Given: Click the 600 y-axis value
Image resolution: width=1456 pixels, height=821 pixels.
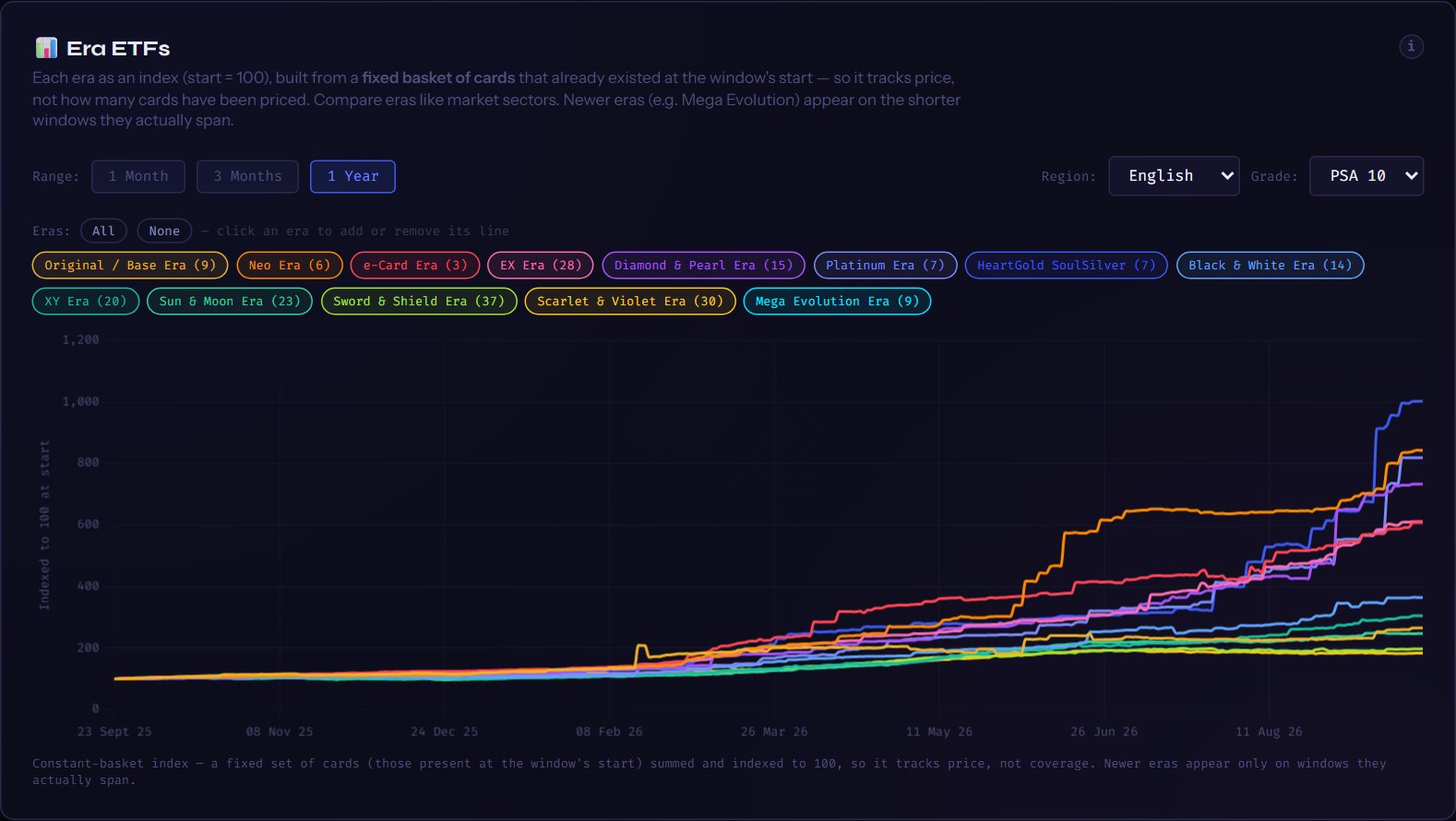Looking at the screenshot, I should tap(88, 524).
